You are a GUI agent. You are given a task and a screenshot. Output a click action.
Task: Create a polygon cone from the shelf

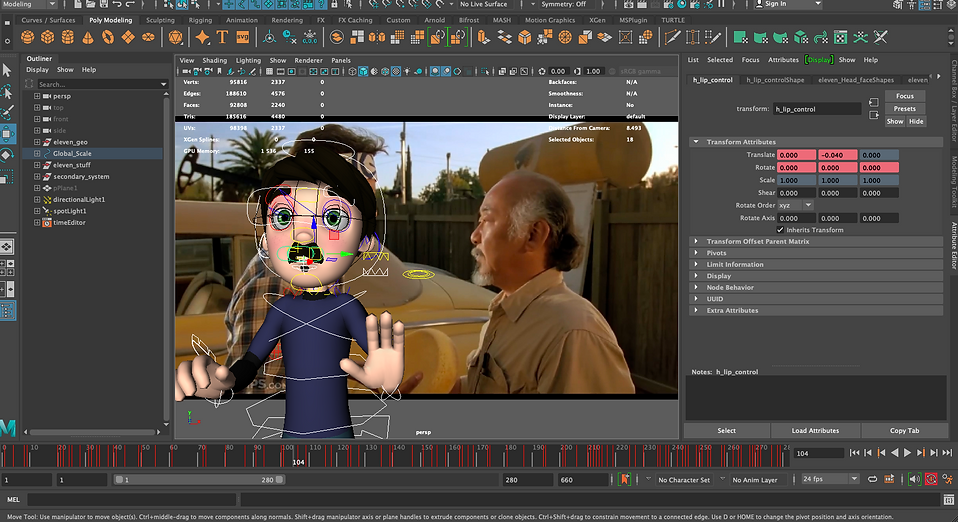coord(88,37)
